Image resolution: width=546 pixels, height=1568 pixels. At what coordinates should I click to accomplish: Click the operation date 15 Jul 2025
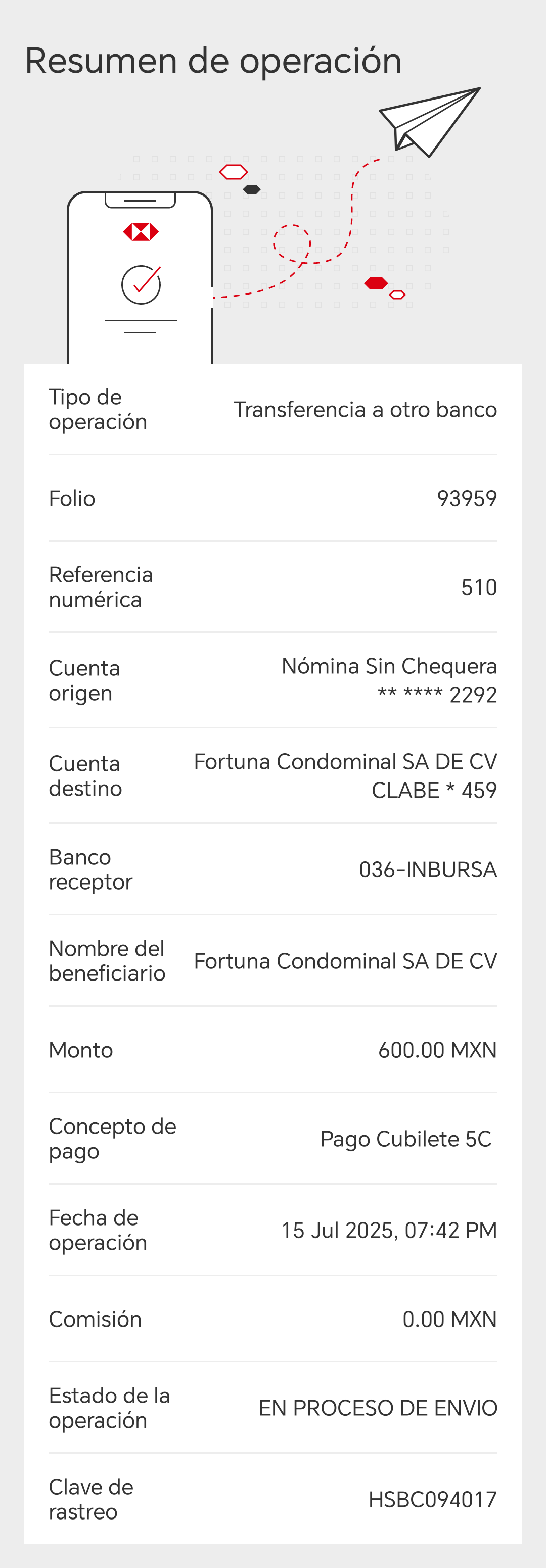pyautogui.click(x=389, y=1230)
